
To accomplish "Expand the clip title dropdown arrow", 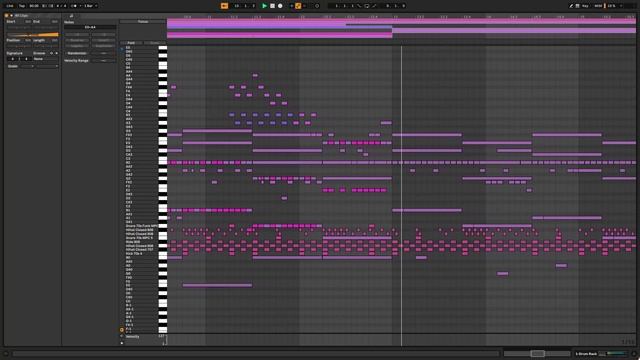I will point(11,16).
